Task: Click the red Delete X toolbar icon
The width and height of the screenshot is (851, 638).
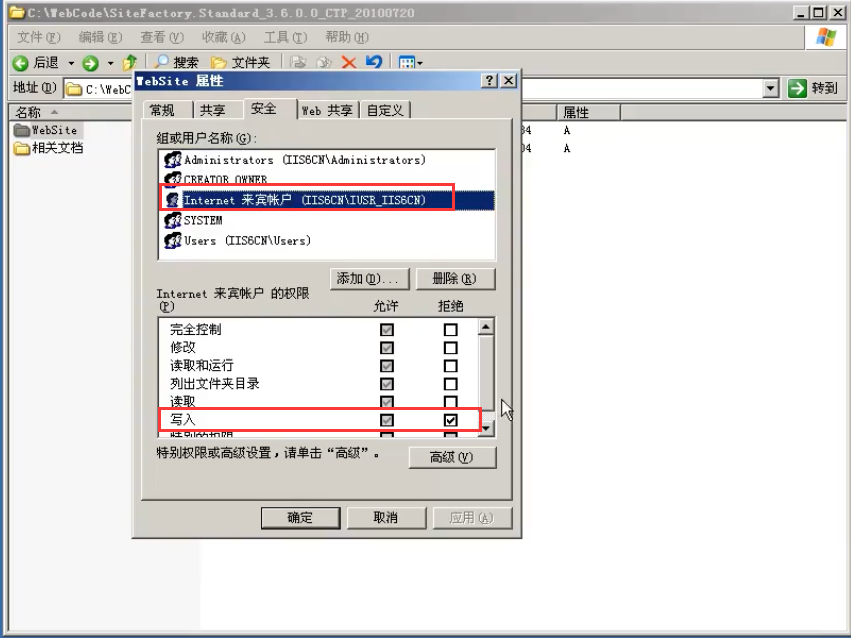Action: pyautogui.click(x=349, y=63)
